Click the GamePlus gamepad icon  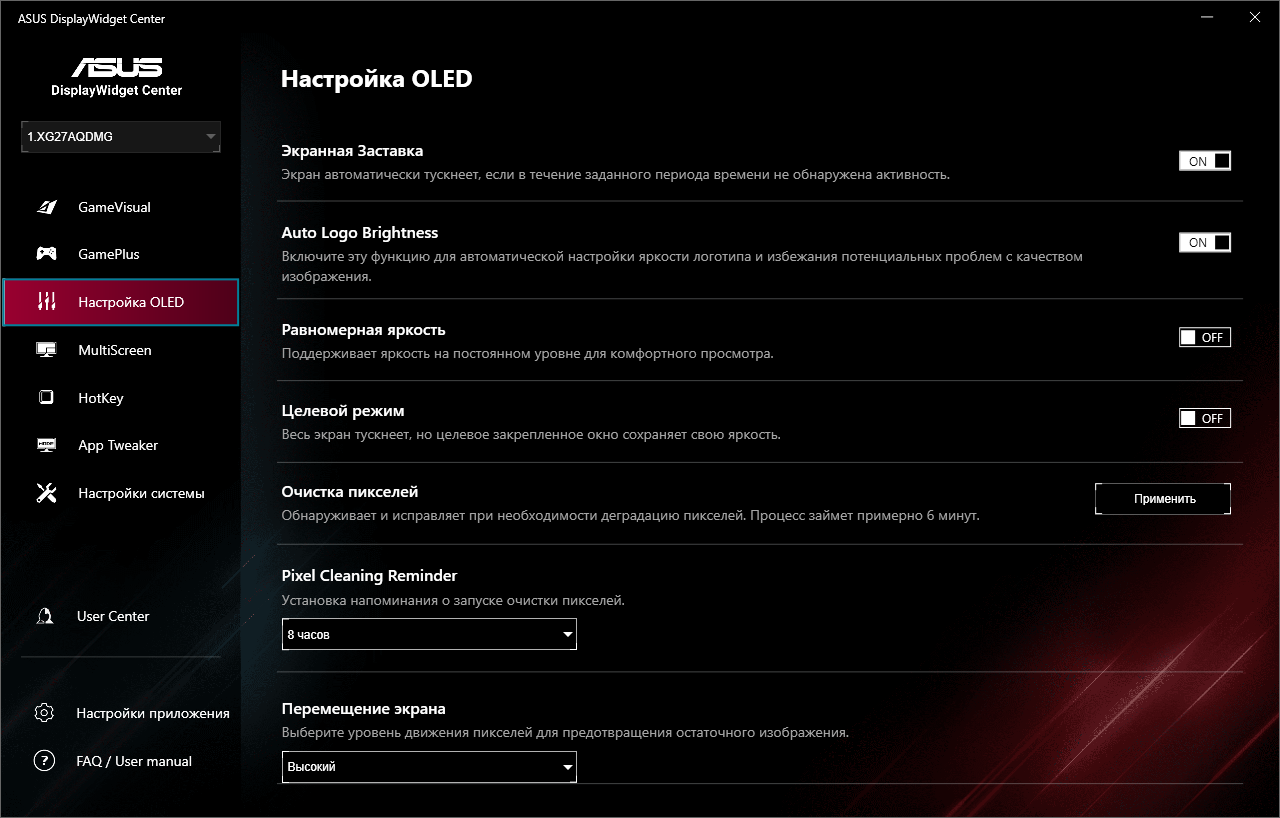(x=46, y=254)
